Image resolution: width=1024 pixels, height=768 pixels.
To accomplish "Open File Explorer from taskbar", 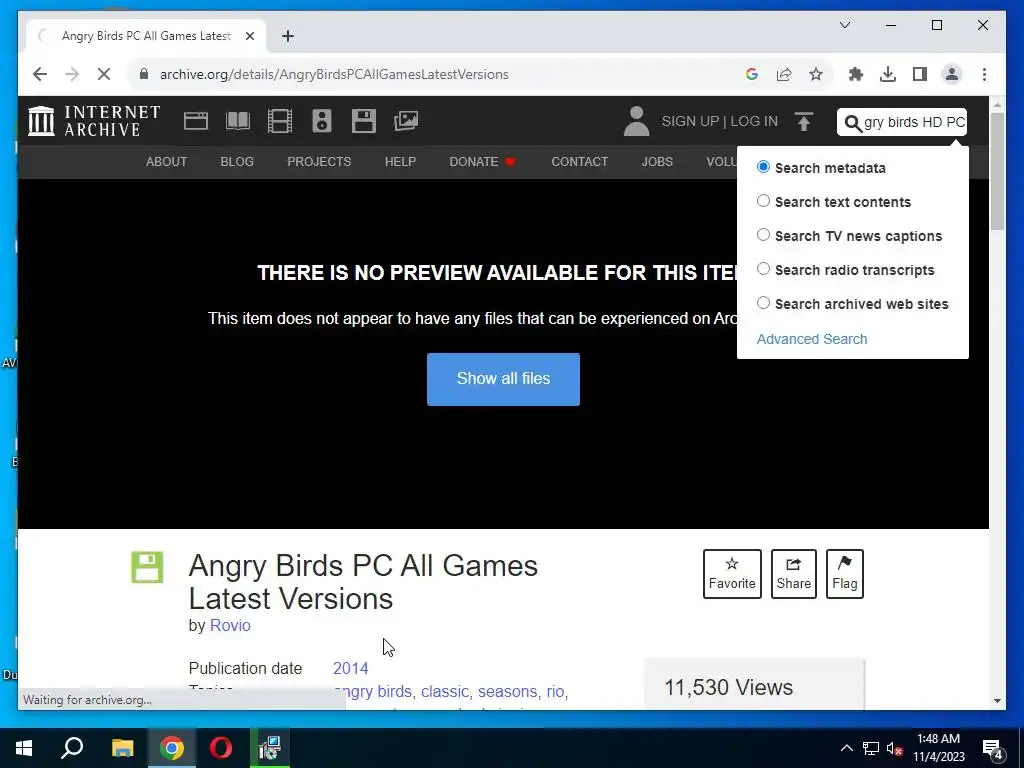I will [x=122, y=748].
